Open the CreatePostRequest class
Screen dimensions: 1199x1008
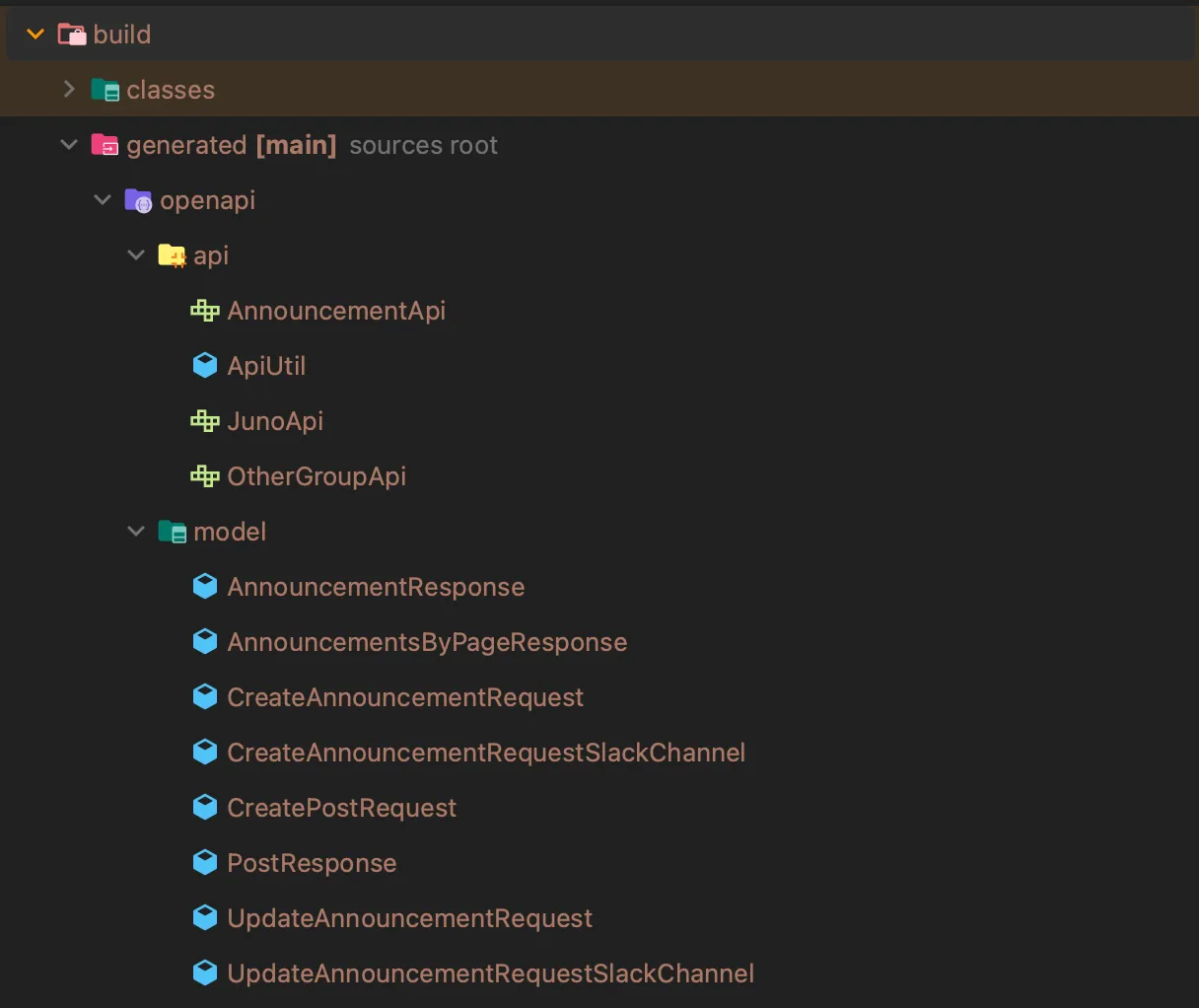tap(341, 808)
